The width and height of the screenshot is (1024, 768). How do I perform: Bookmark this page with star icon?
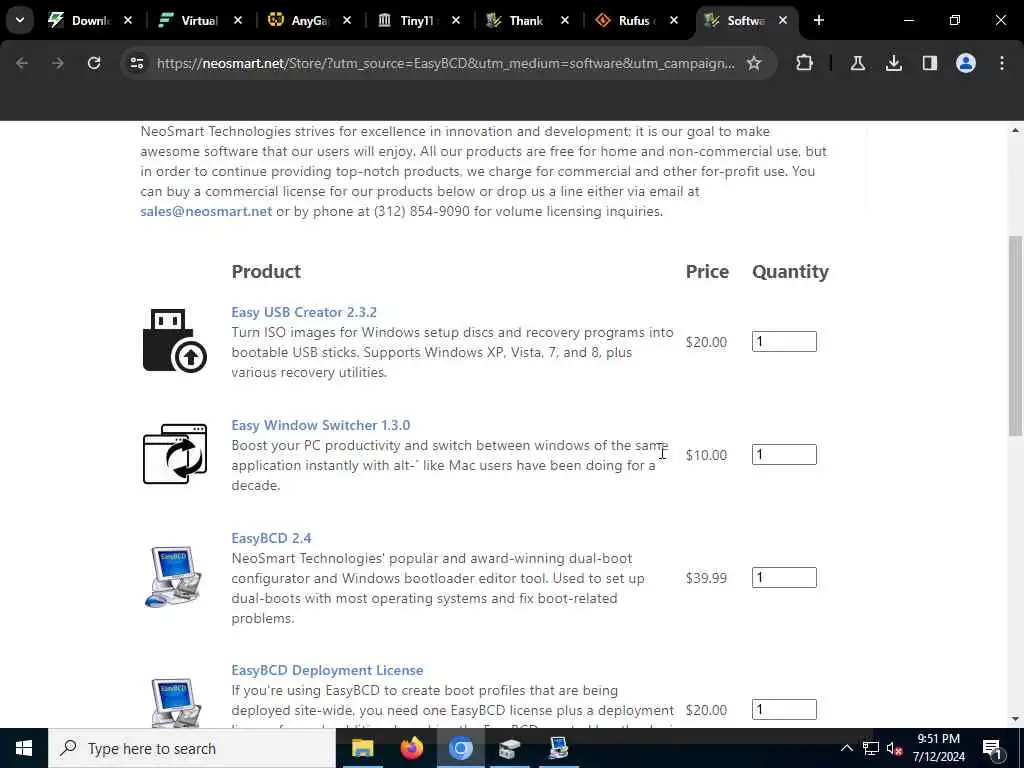(x=754, y=63)
